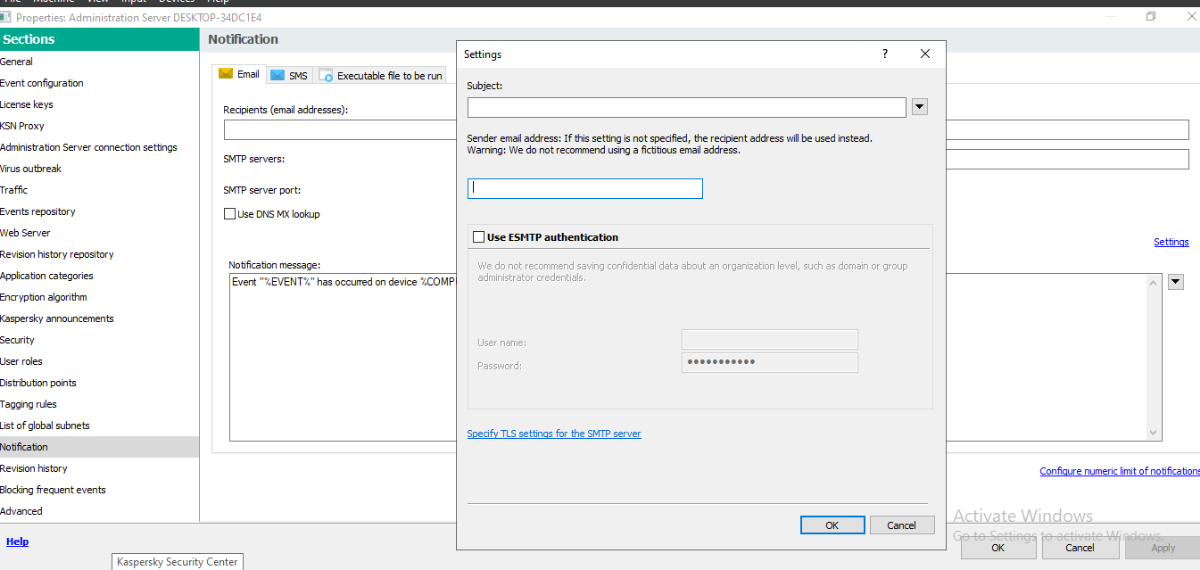Click the Configure numeric limit of notifications link
This screenshot has width=1200, height=570.
click(x=1119, y=471)
